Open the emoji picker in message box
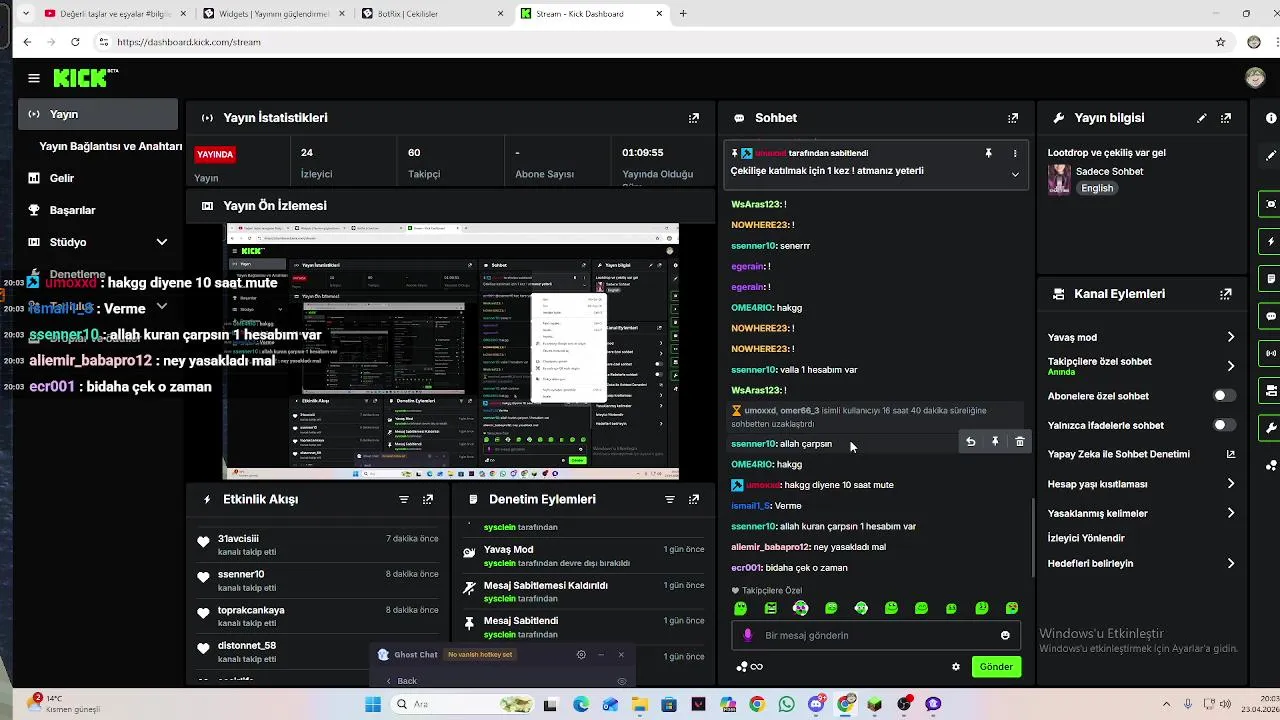The height and width of the screenshot is (720, 1280). (1005, 635)
